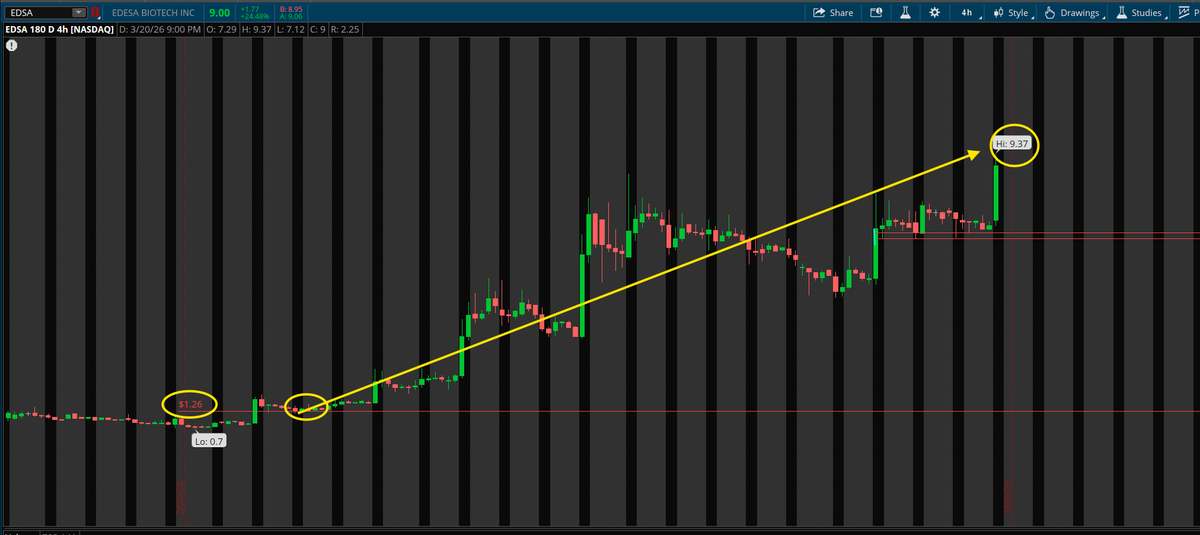Open the chart alert/news icon
Viewport: 1200px width, 535px height.
point(876,13)
